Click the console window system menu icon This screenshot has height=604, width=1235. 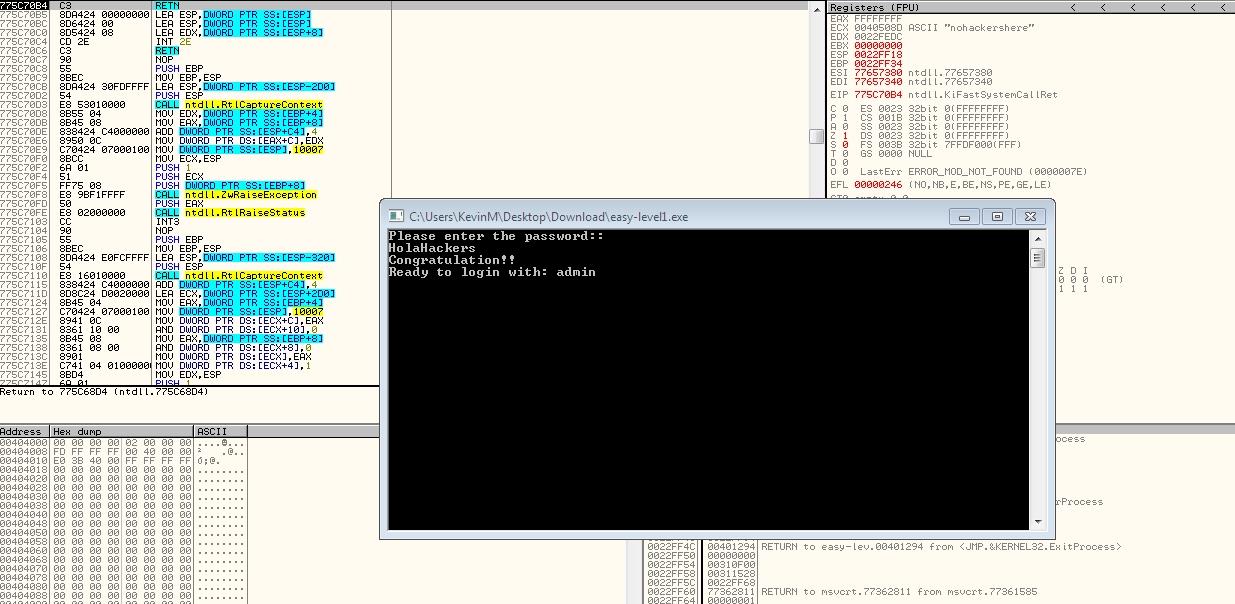[396, 216]
